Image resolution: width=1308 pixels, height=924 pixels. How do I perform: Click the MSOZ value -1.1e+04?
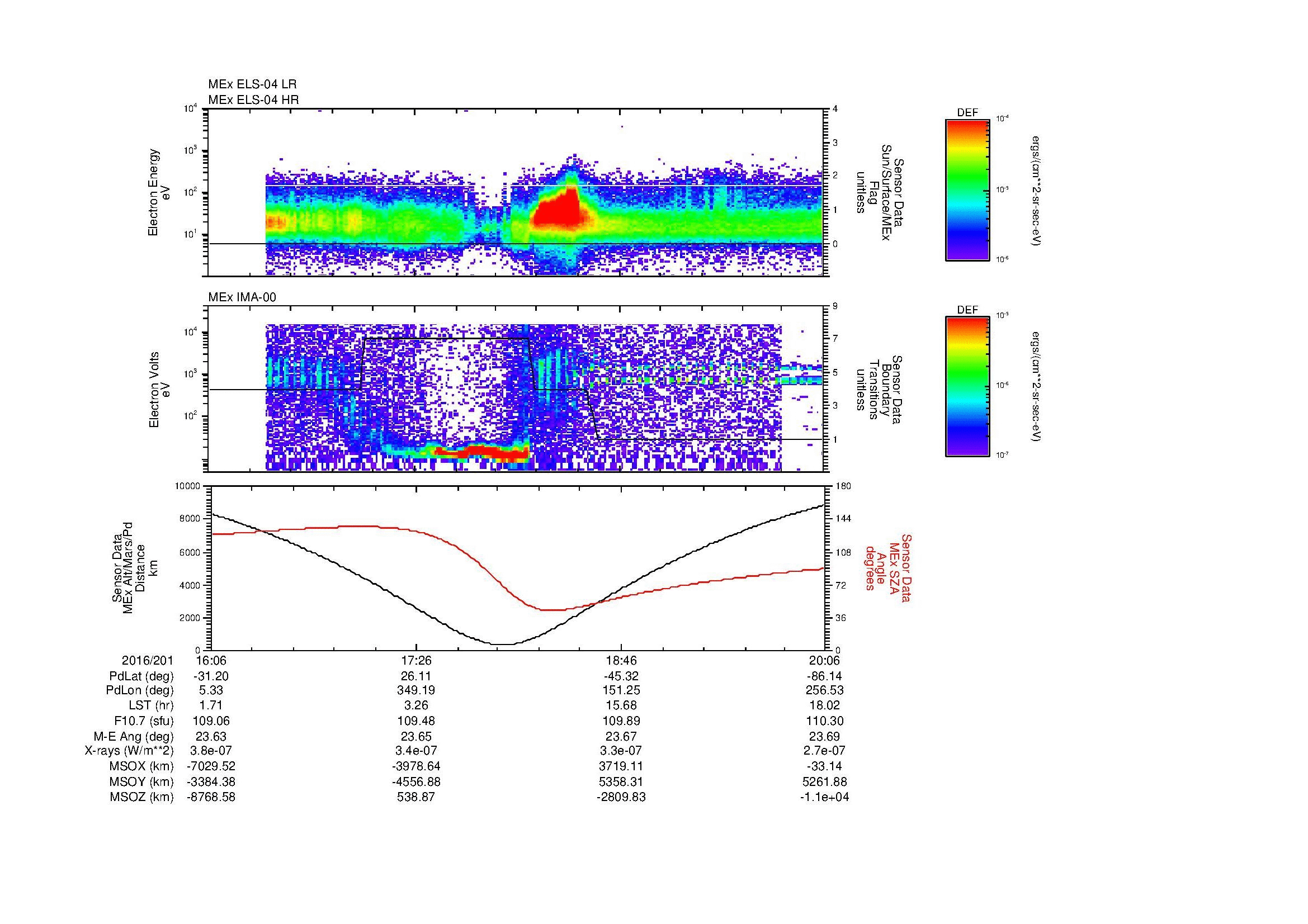point(825,797)
